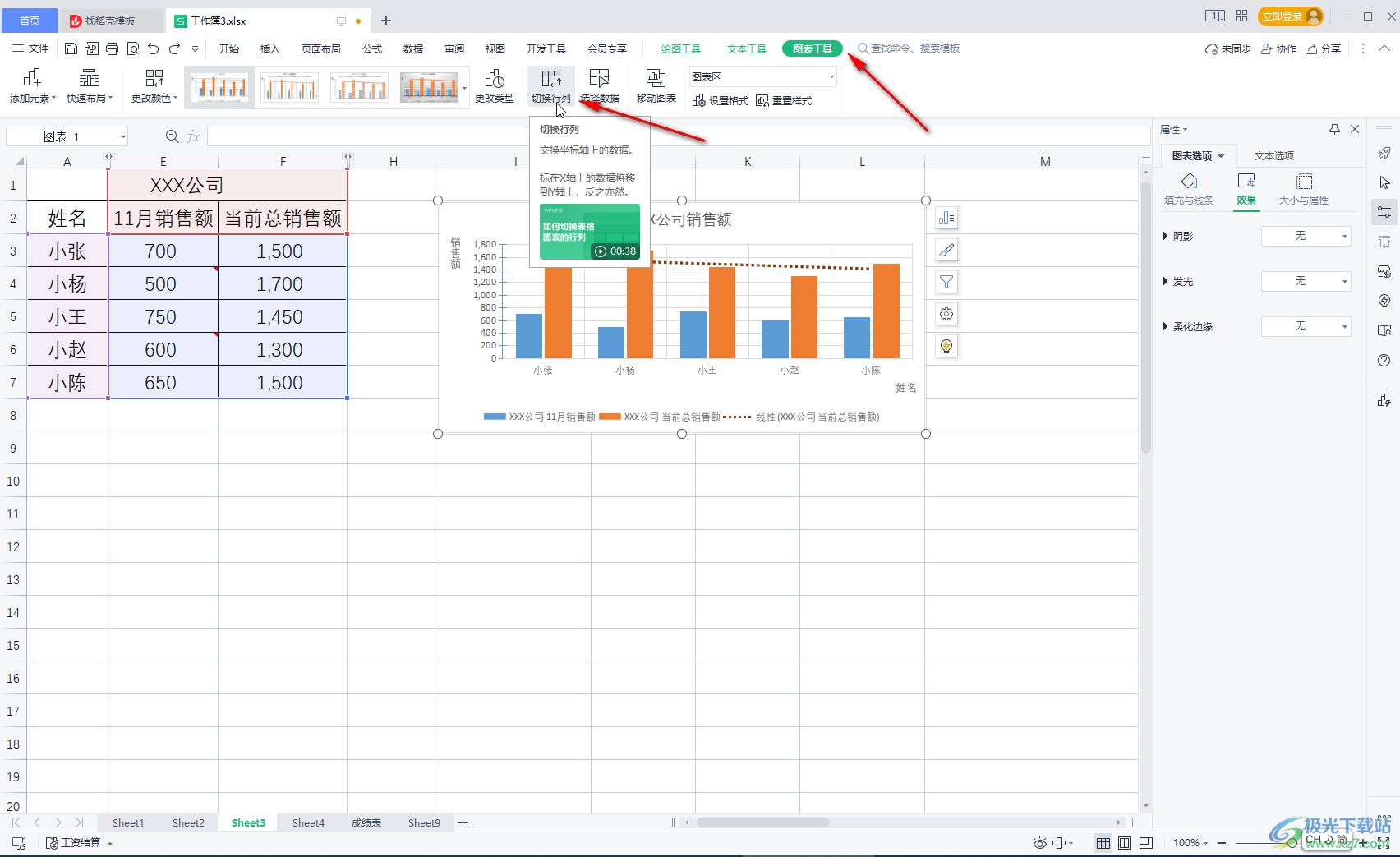Click Reset Style (重置样式) button
This screenshot has width=1400, height=857.
tap(784, 100)
